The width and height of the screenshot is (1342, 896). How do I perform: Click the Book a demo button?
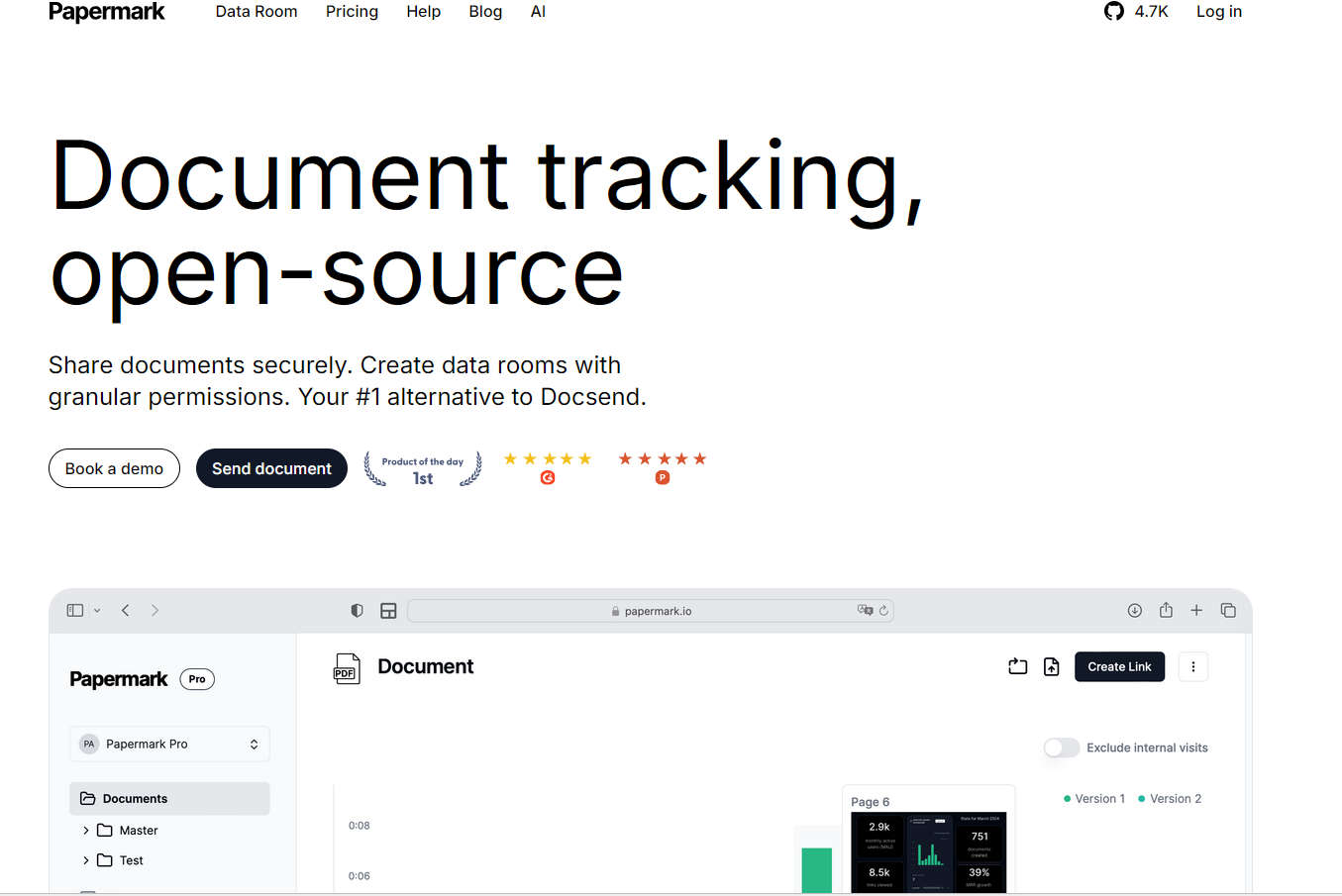(x=114, y=468)
